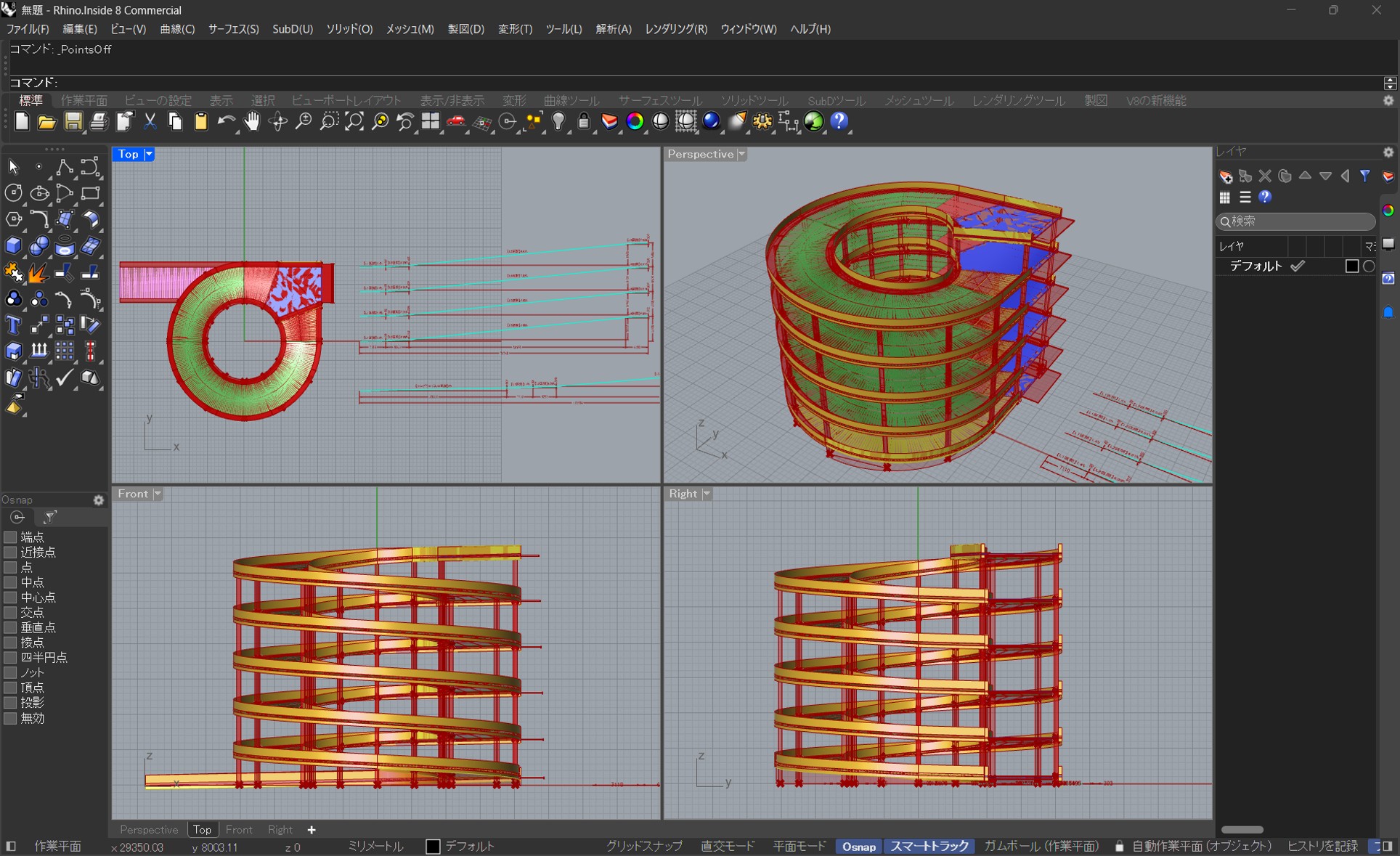Screen dimensions: 1400x856
Task: Click the Save file icon in toolbar
Action: coord(73,122)
